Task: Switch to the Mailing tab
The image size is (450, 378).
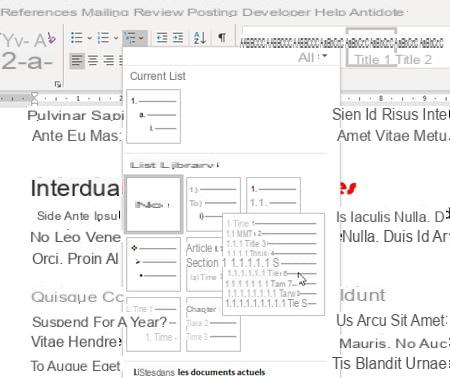Action: [x=105, y=12]
